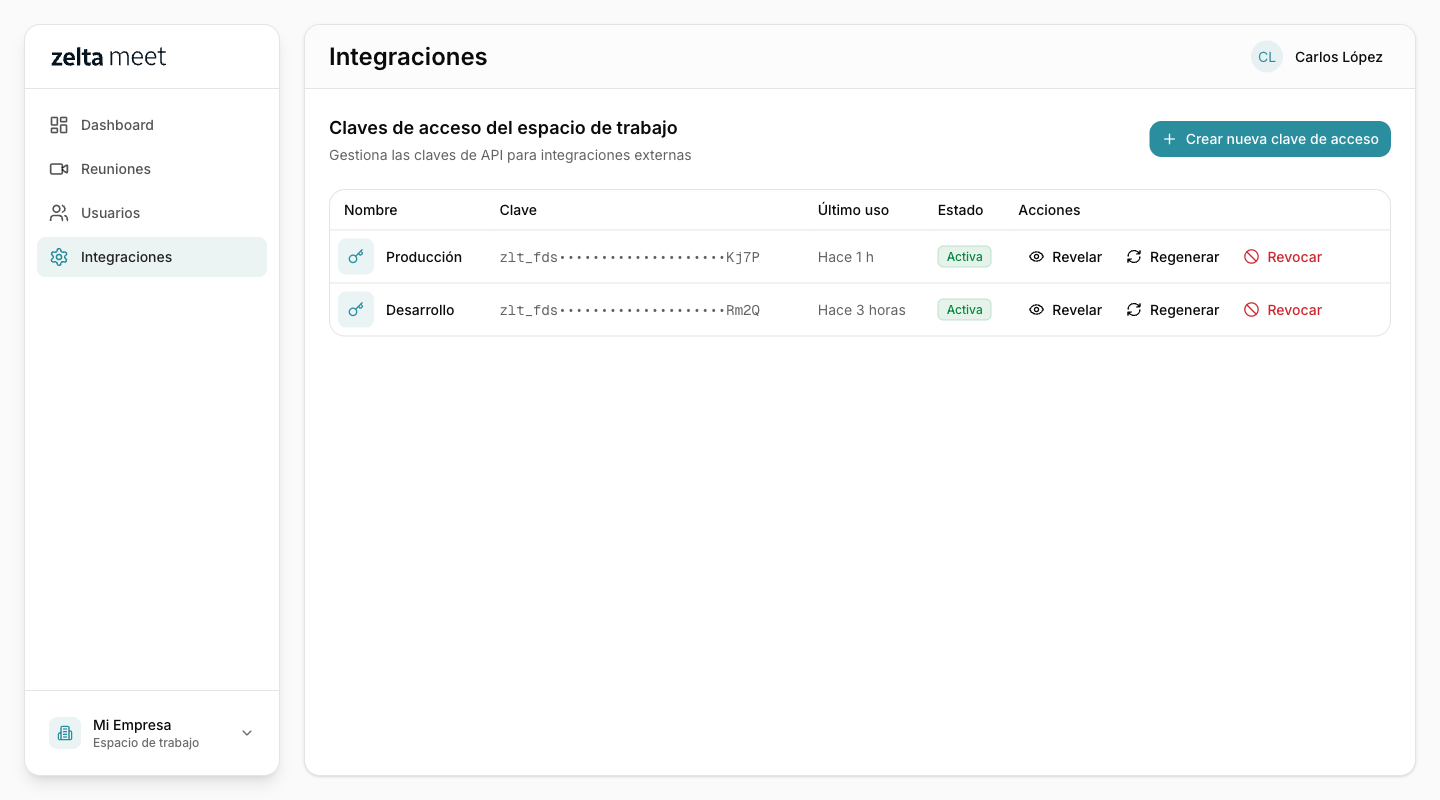Screen dimensions: 1440x800
Task: Open the CL avatar in the header
Action: [x=1266, y=57]
